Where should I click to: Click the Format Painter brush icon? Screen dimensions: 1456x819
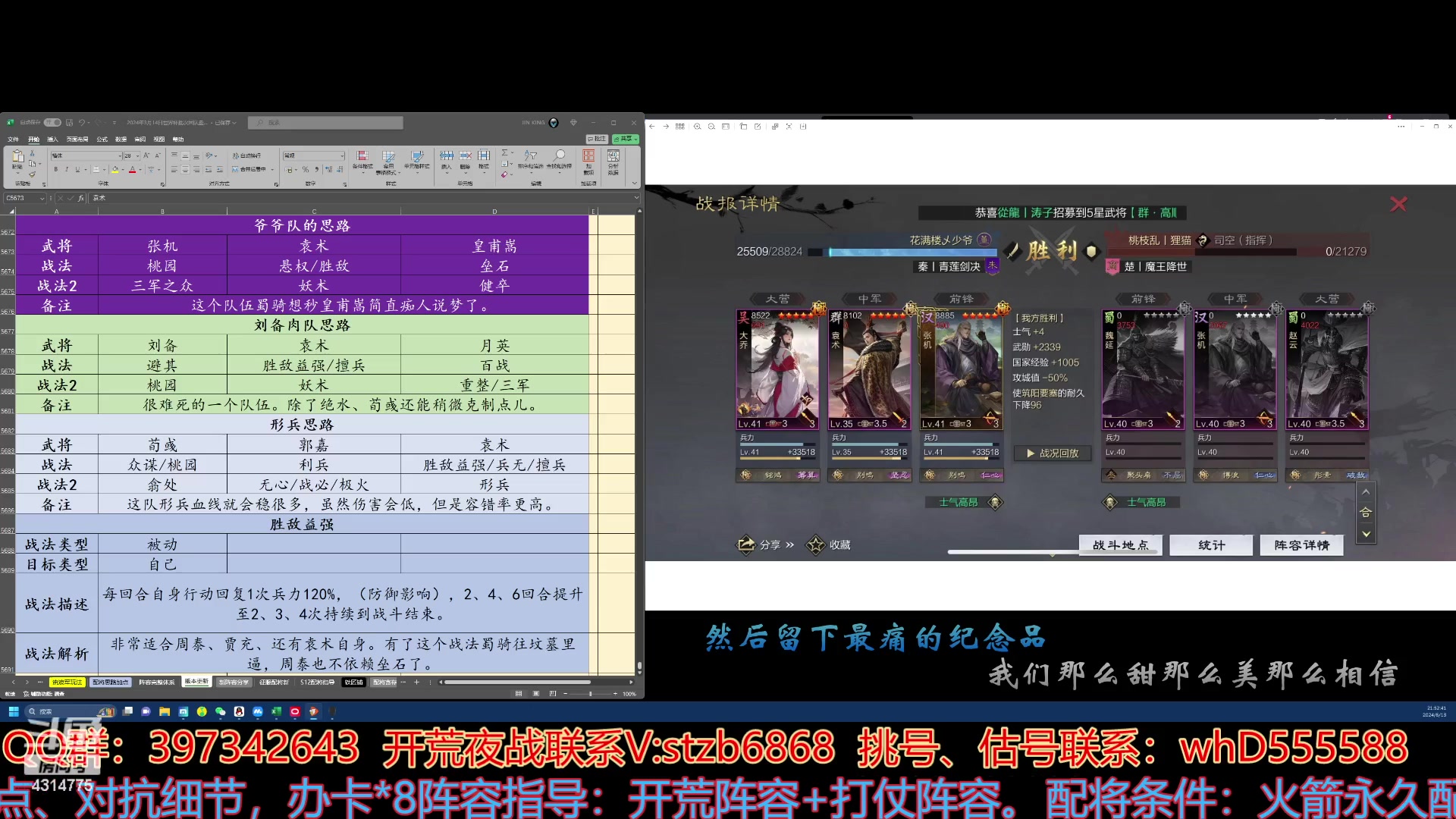click(32, 174)
